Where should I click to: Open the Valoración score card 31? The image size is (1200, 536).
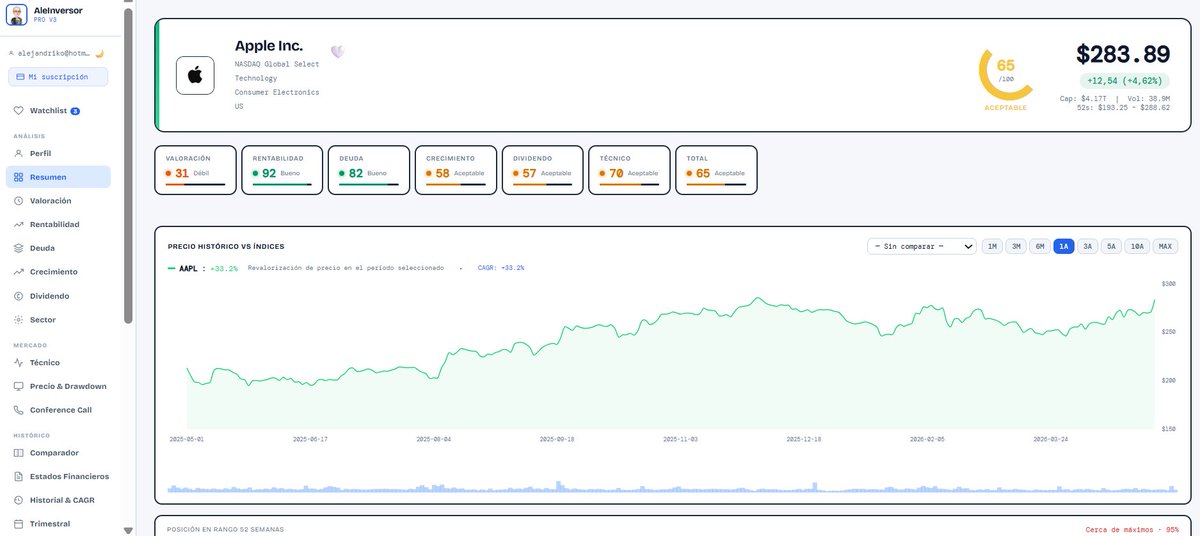click(x=195, y=170)
